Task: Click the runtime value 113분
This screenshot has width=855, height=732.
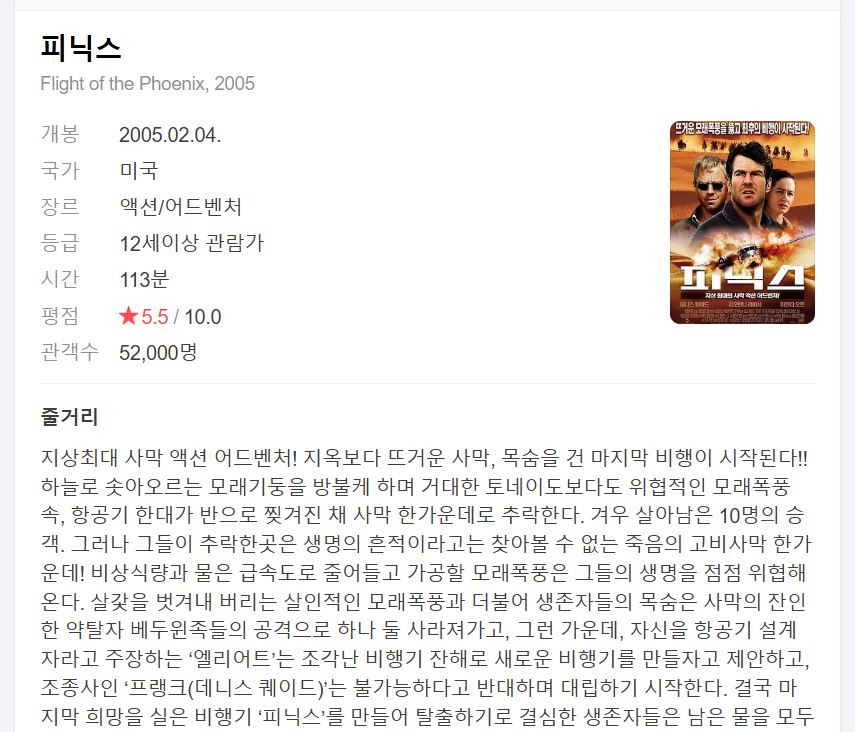Action: point(144,279)
